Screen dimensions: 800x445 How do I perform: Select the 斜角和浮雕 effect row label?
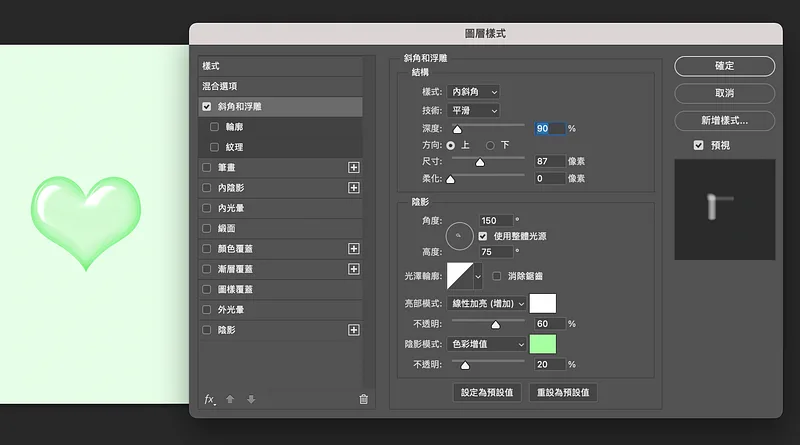pyautogui.click(x=240, y=107)
